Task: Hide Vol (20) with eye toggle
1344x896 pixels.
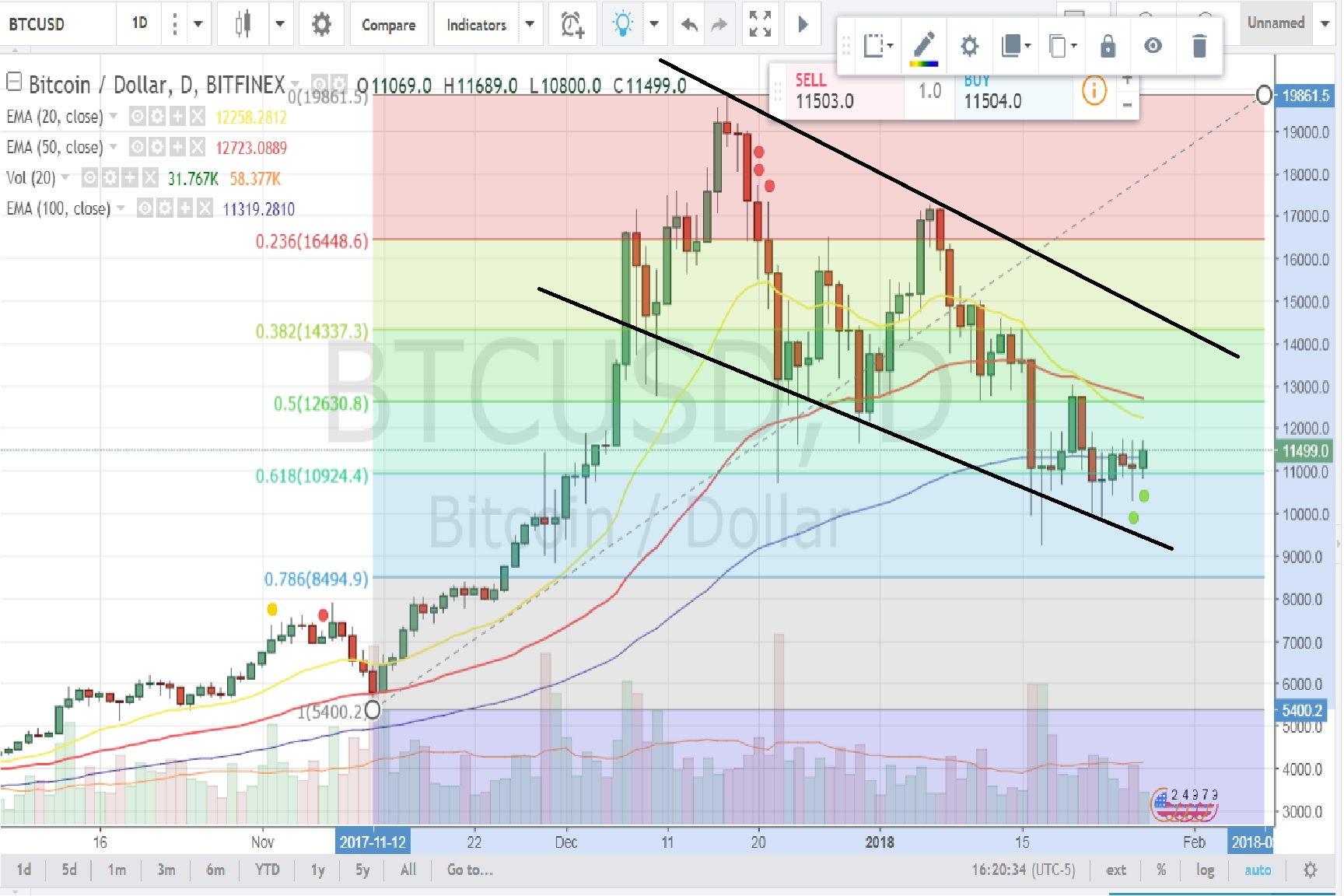Action: coord(90,178)
